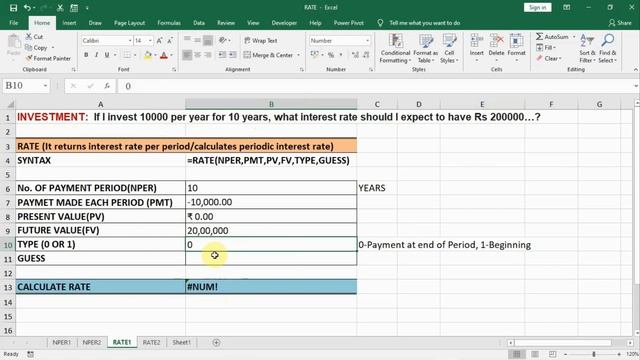
Task: Open the RATE2 sheet tab
Action: click(x=151, y=342)
